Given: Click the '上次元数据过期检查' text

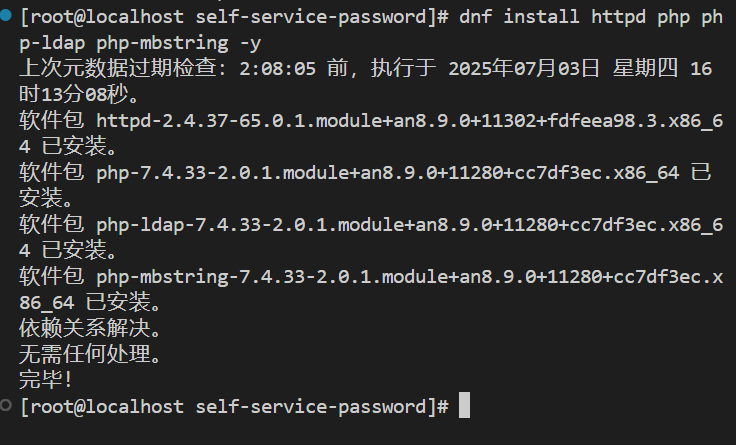Looking at the screenshot, I should click(x=117, y=69).
